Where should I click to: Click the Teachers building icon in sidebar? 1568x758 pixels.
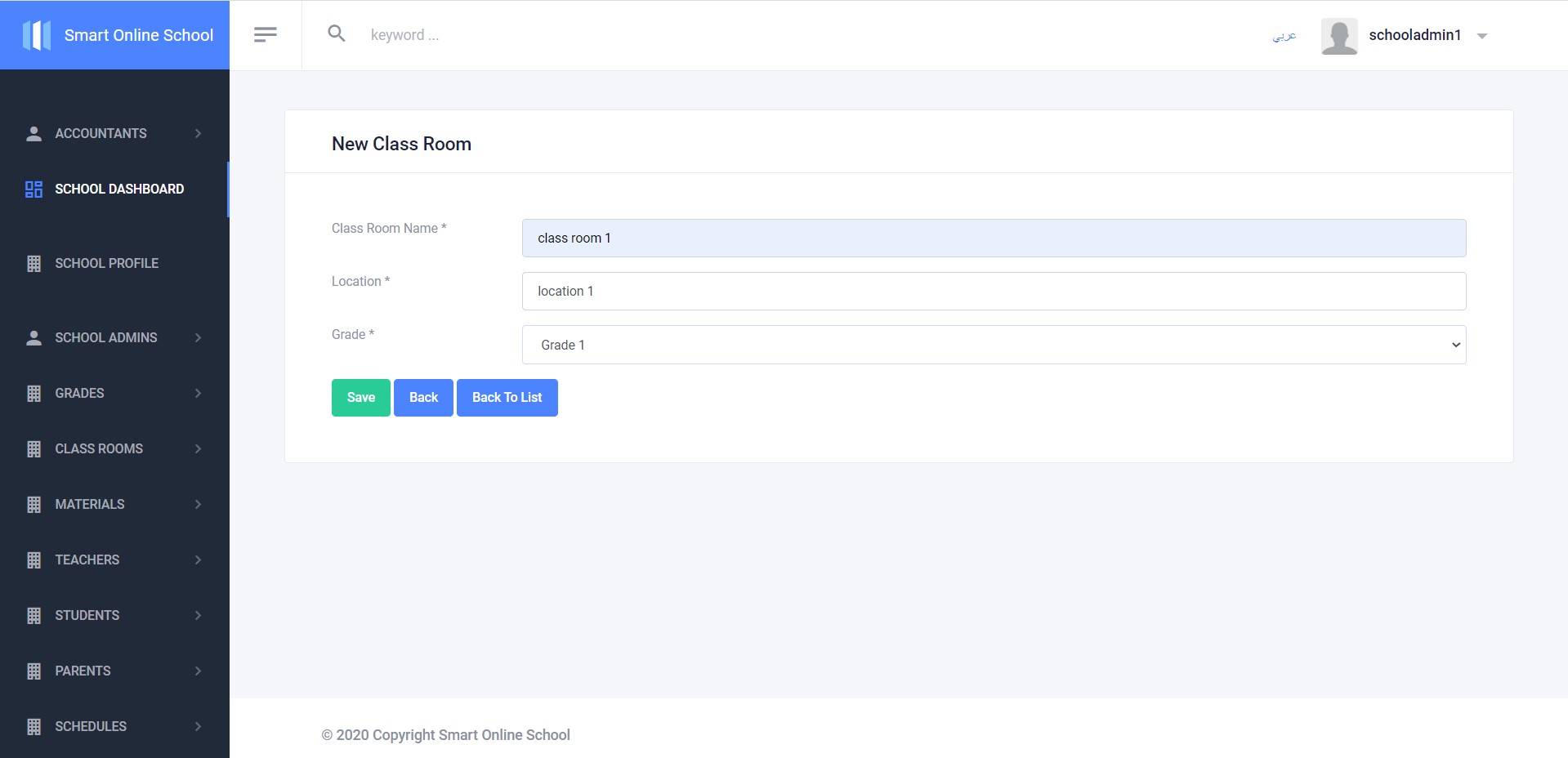tap(34, 560)
